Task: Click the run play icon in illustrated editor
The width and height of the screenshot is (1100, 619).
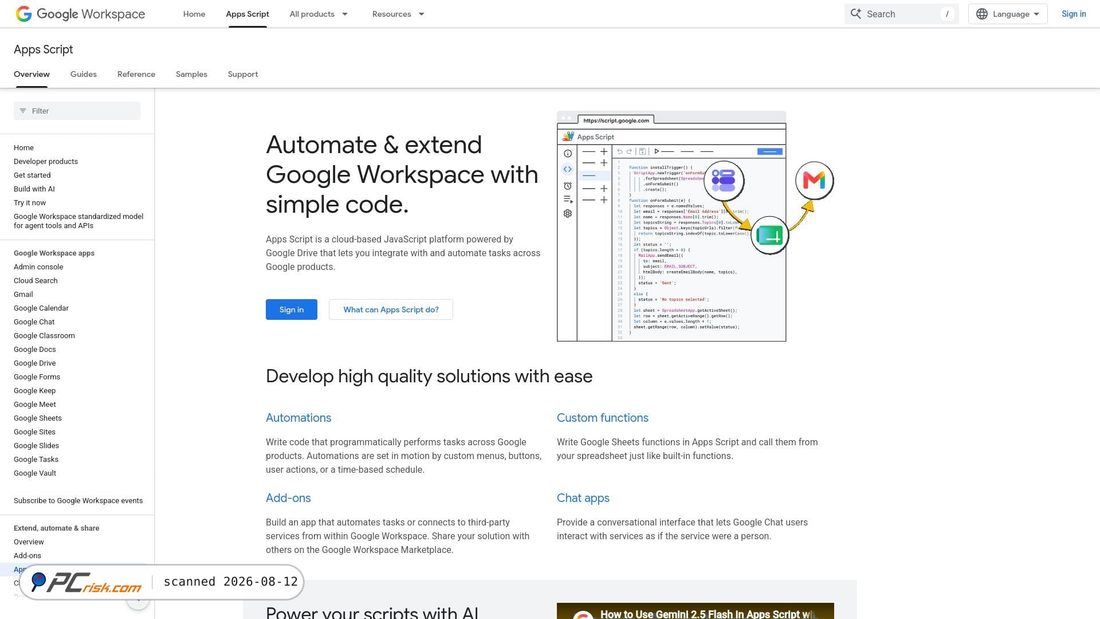Action: pos(657,152)
